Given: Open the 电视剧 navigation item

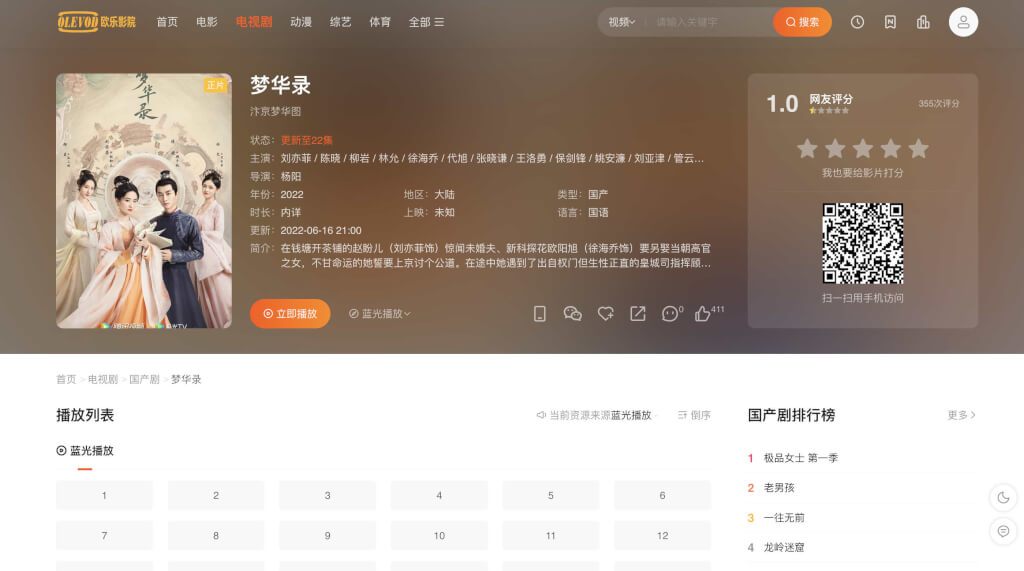Looking at the screenshot, I should point(253,22).
